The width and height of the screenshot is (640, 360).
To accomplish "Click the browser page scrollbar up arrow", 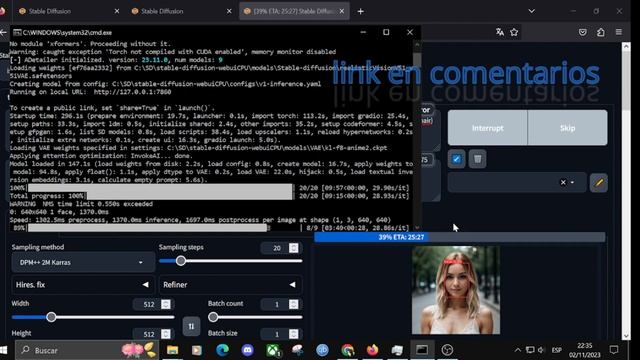I will (626, 47).
